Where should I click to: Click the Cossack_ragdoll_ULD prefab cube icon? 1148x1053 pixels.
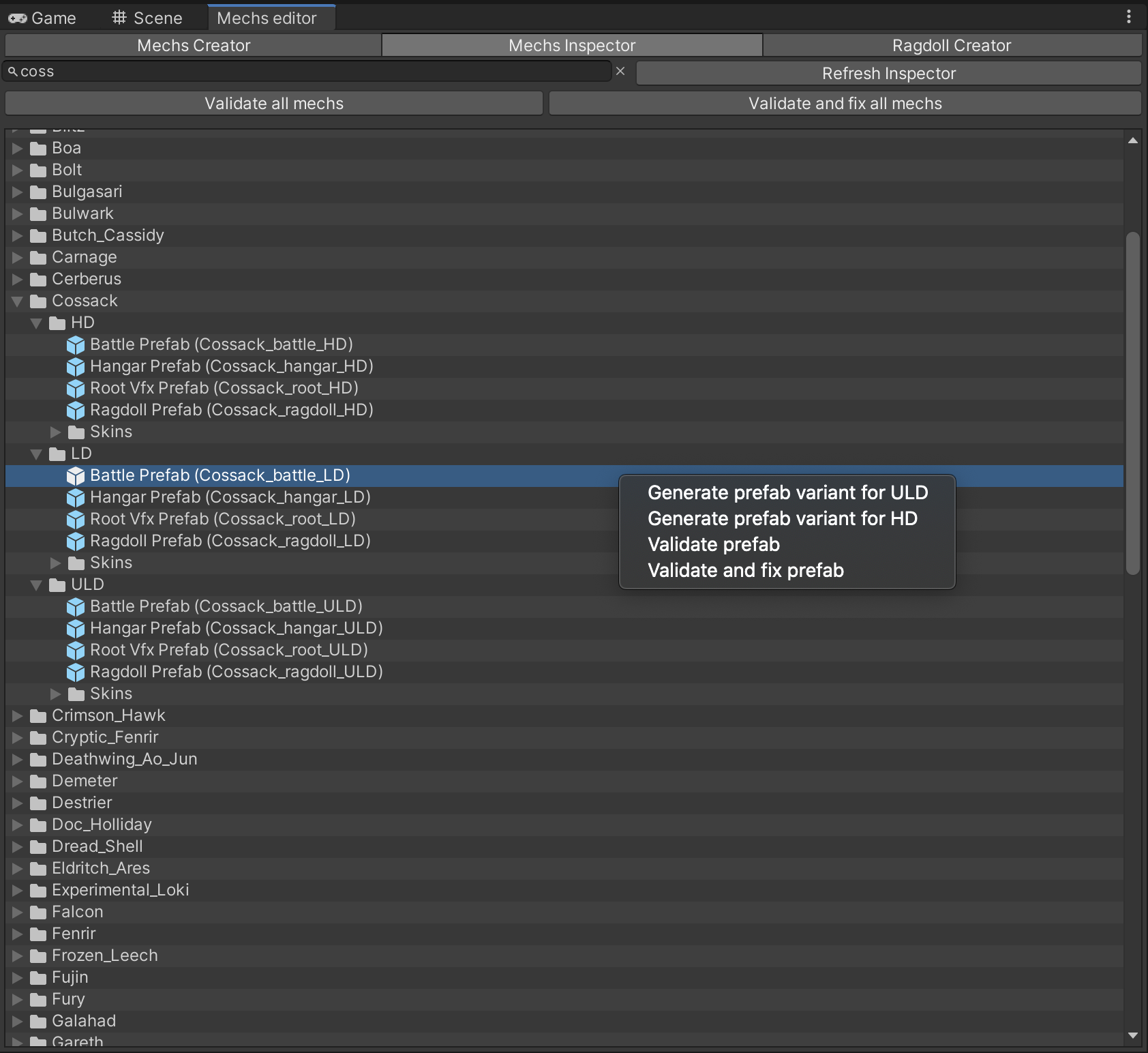tap(76, 672)
